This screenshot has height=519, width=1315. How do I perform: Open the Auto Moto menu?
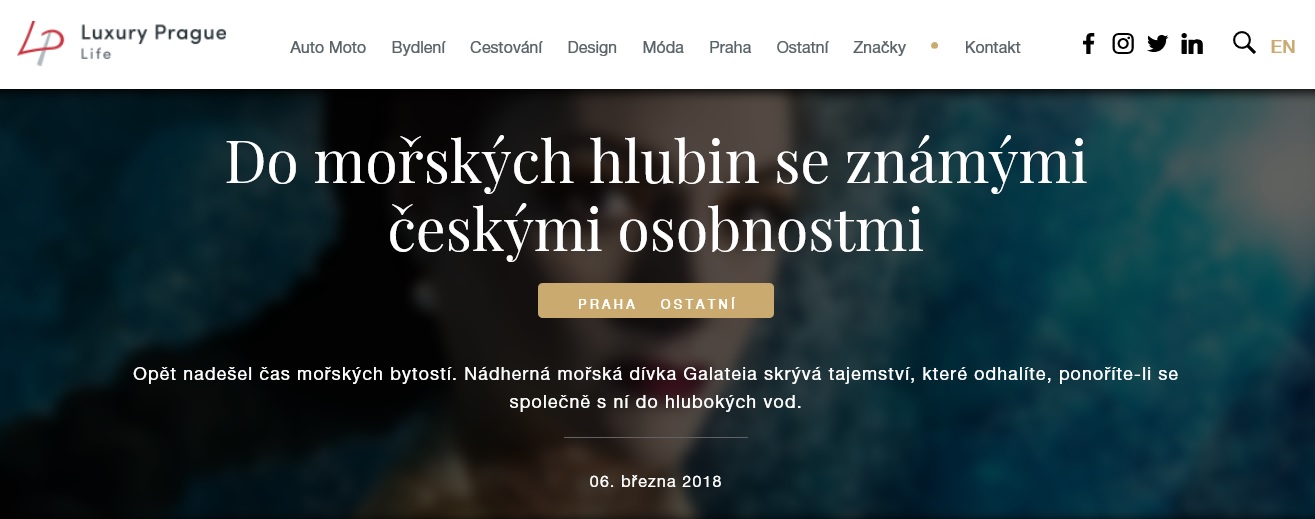(x=328, y=47)
